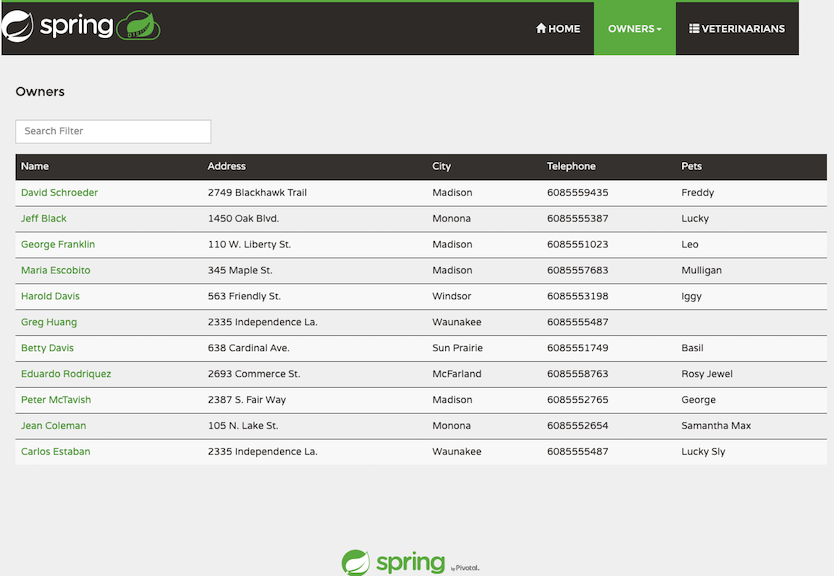The width and height of the screenshot is (834, 576).
Task: Expand the Owners dropdown menu
Action: tap(635, 29)
